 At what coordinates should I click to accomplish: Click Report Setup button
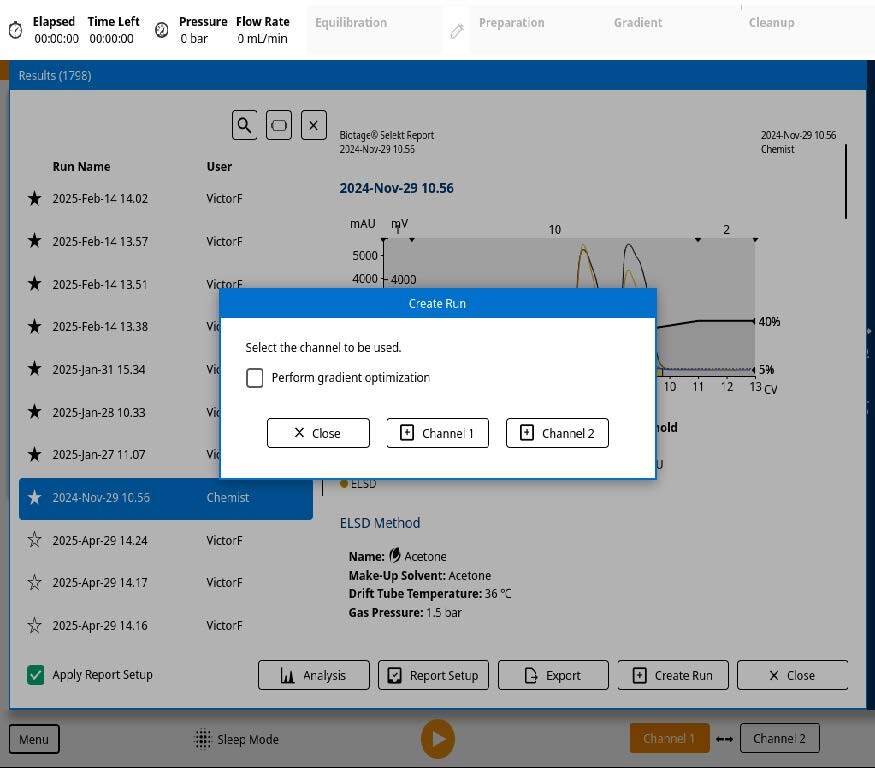click(433, 675)
